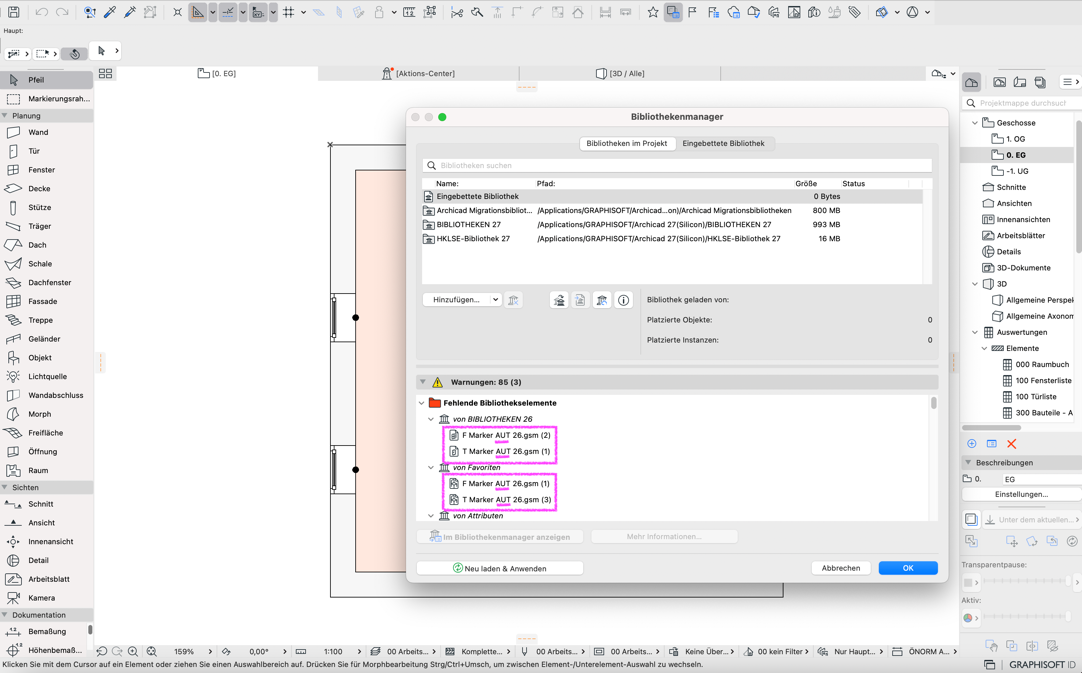Viewport: 1082px width, 673px height.
Task: Collapse the Auswertungen tree node
Action: pyautogui.click(x=975, y=332)
